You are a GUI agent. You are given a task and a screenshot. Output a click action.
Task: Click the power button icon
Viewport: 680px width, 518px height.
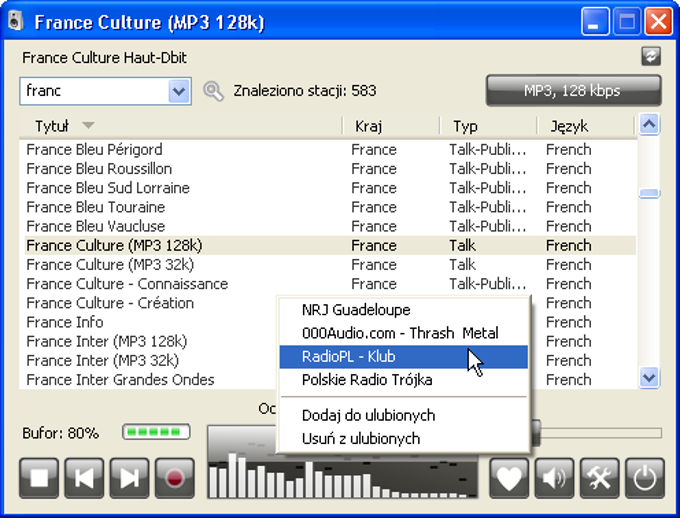[644, 478]
